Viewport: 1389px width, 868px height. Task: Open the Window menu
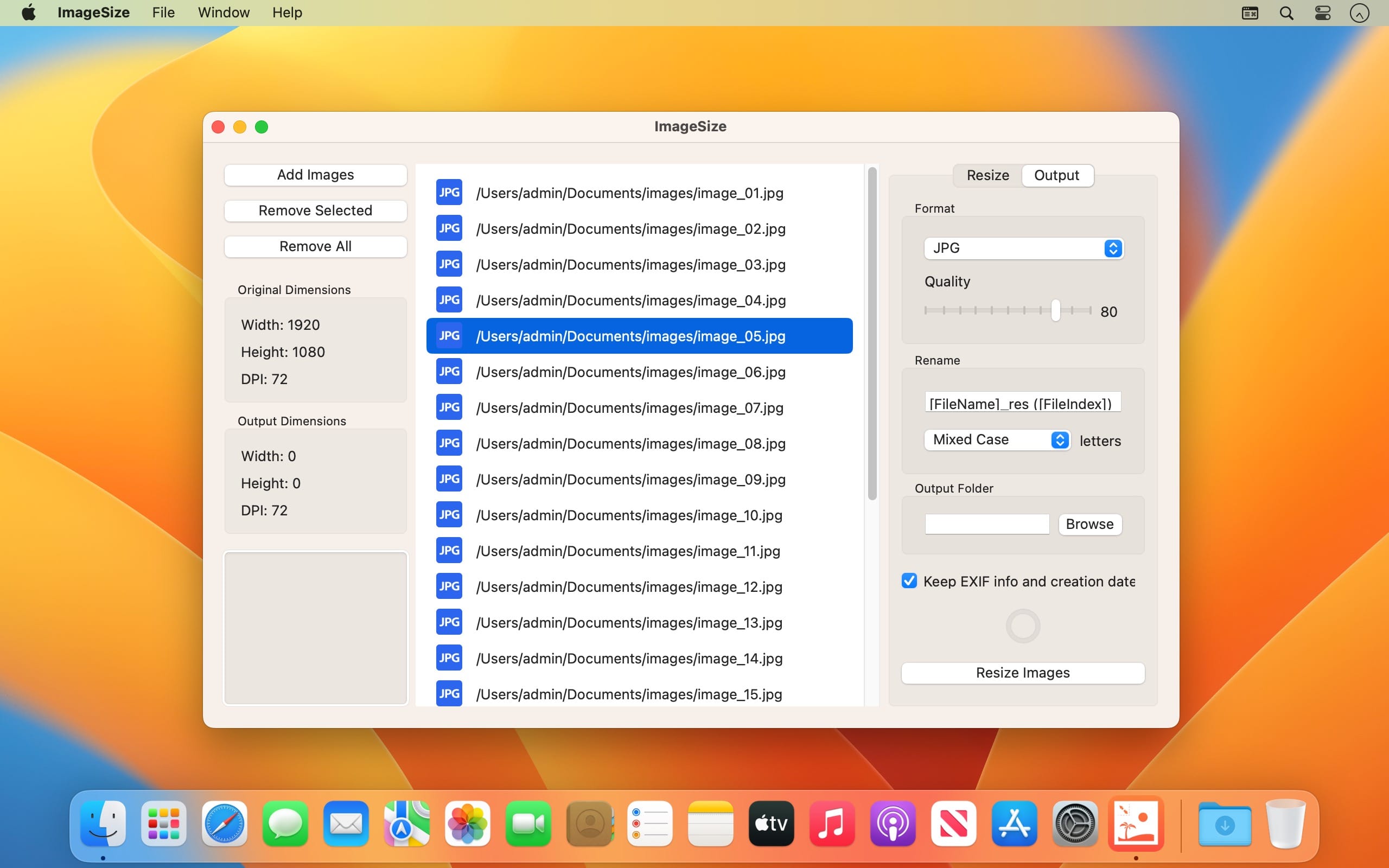224,12
